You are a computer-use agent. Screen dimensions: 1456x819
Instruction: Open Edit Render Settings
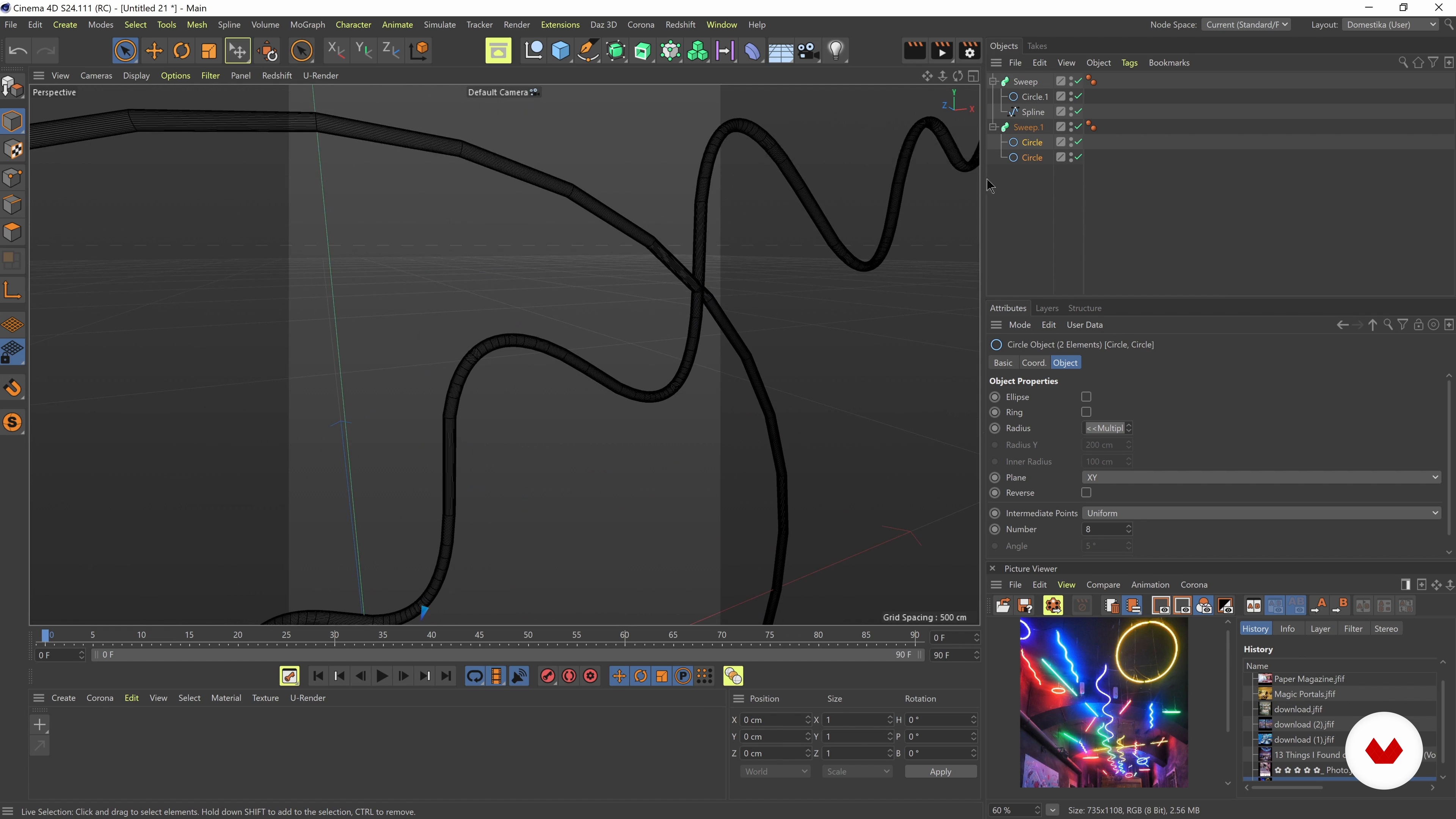point(970,51)
